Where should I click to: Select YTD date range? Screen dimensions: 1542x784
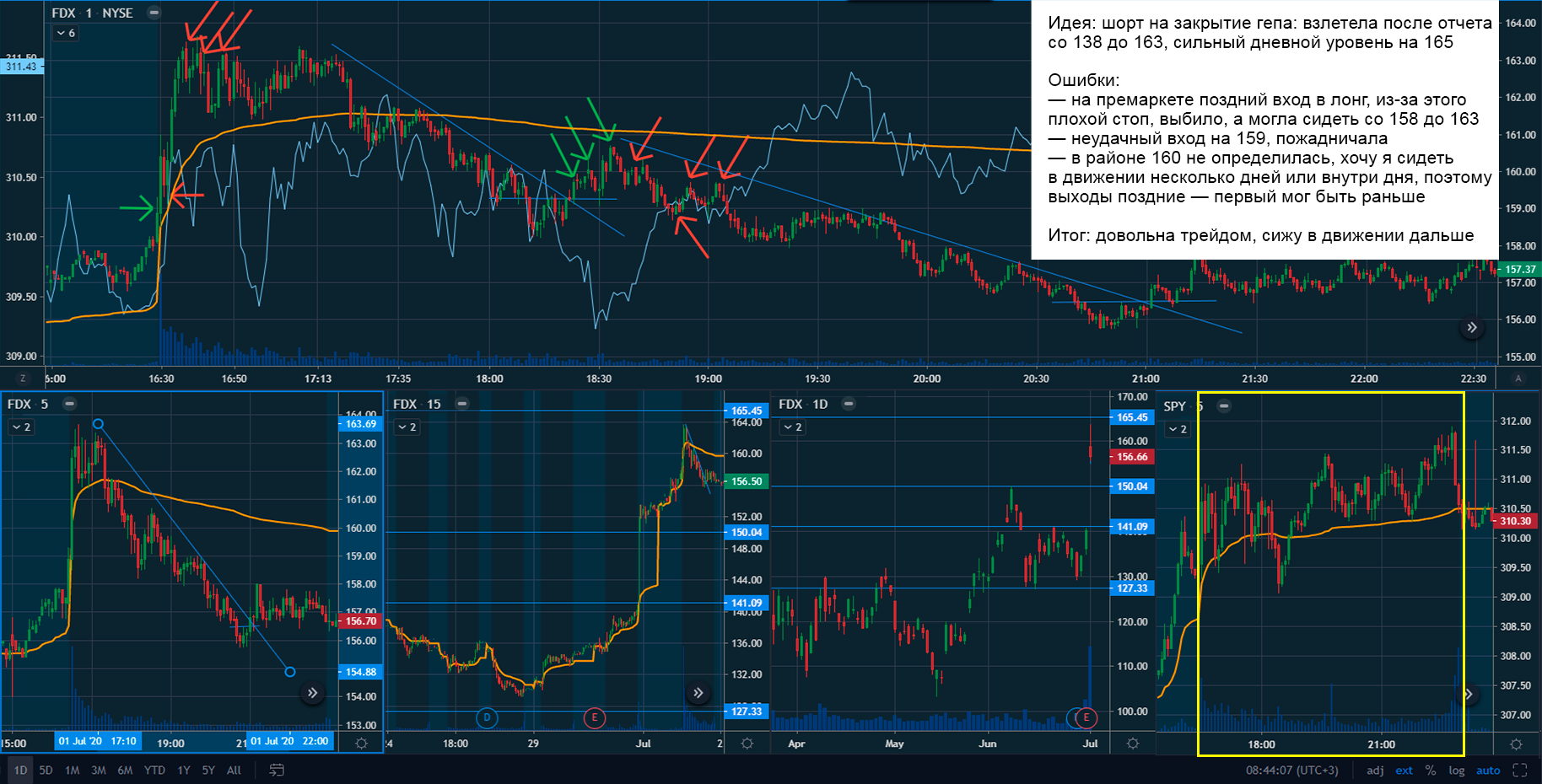(x=154, y=770)
